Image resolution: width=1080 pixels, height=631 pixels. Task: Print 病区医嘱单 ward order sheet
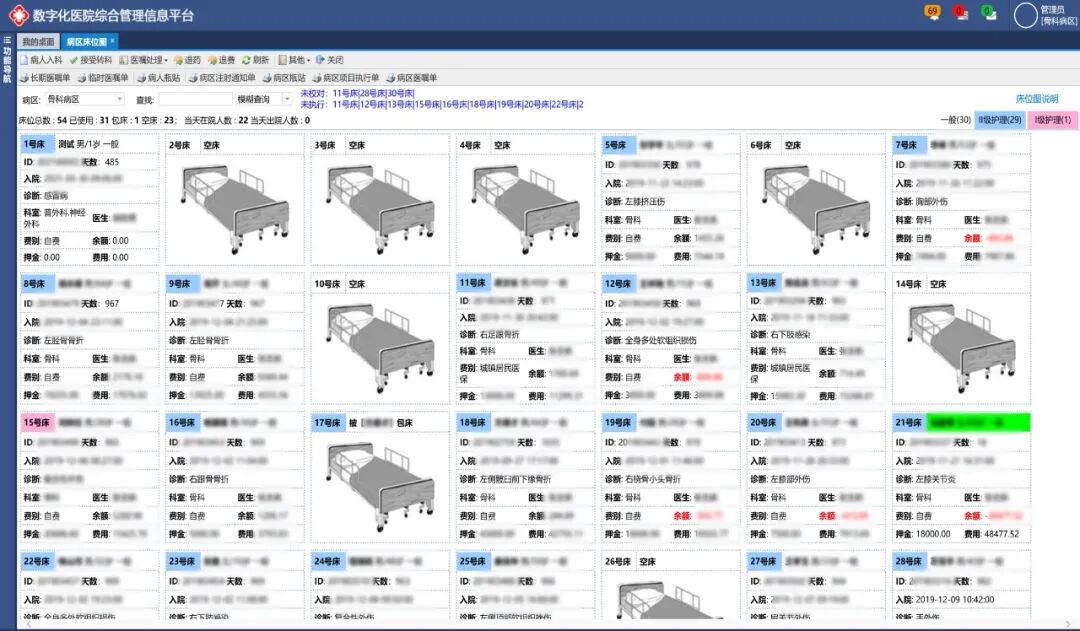[412, 78]
